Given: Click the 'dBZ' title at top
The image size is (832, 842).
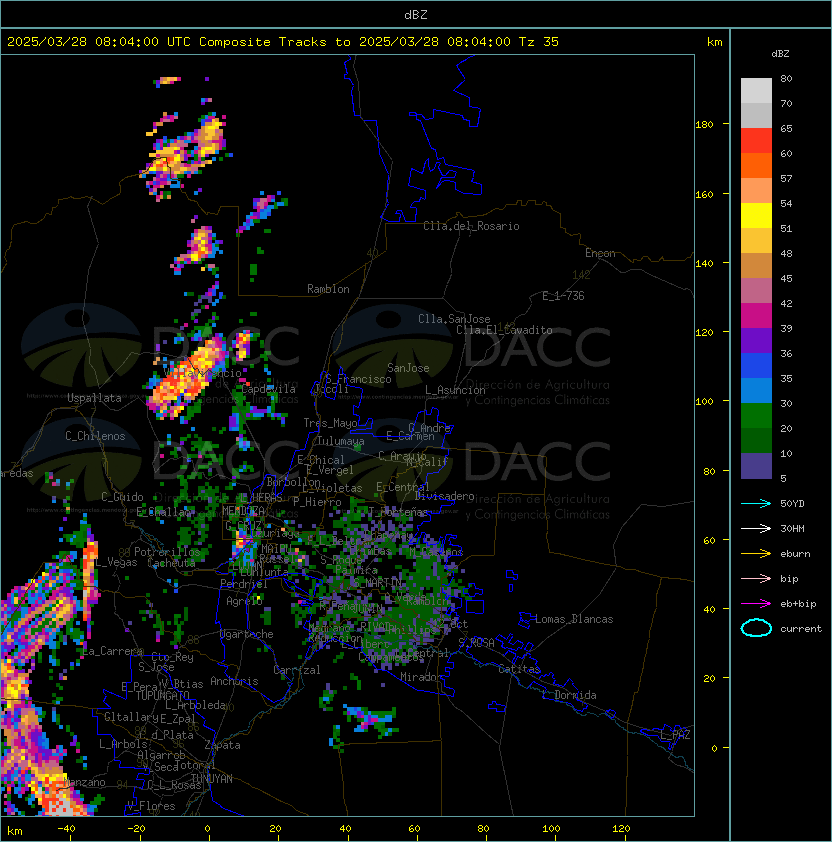Looking at the screenshot, I should pos(416,15).
